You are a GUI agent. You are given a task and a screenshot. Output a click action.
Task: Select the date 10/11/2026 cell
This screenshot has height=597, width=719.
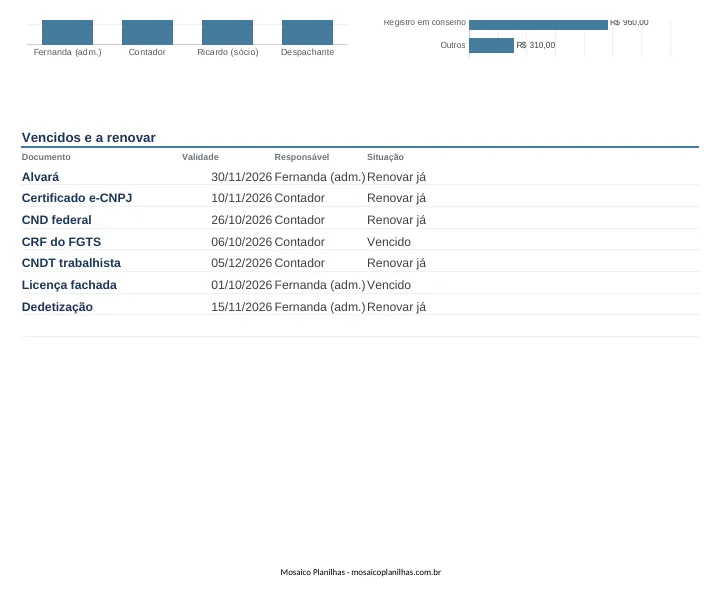point(242,198)
